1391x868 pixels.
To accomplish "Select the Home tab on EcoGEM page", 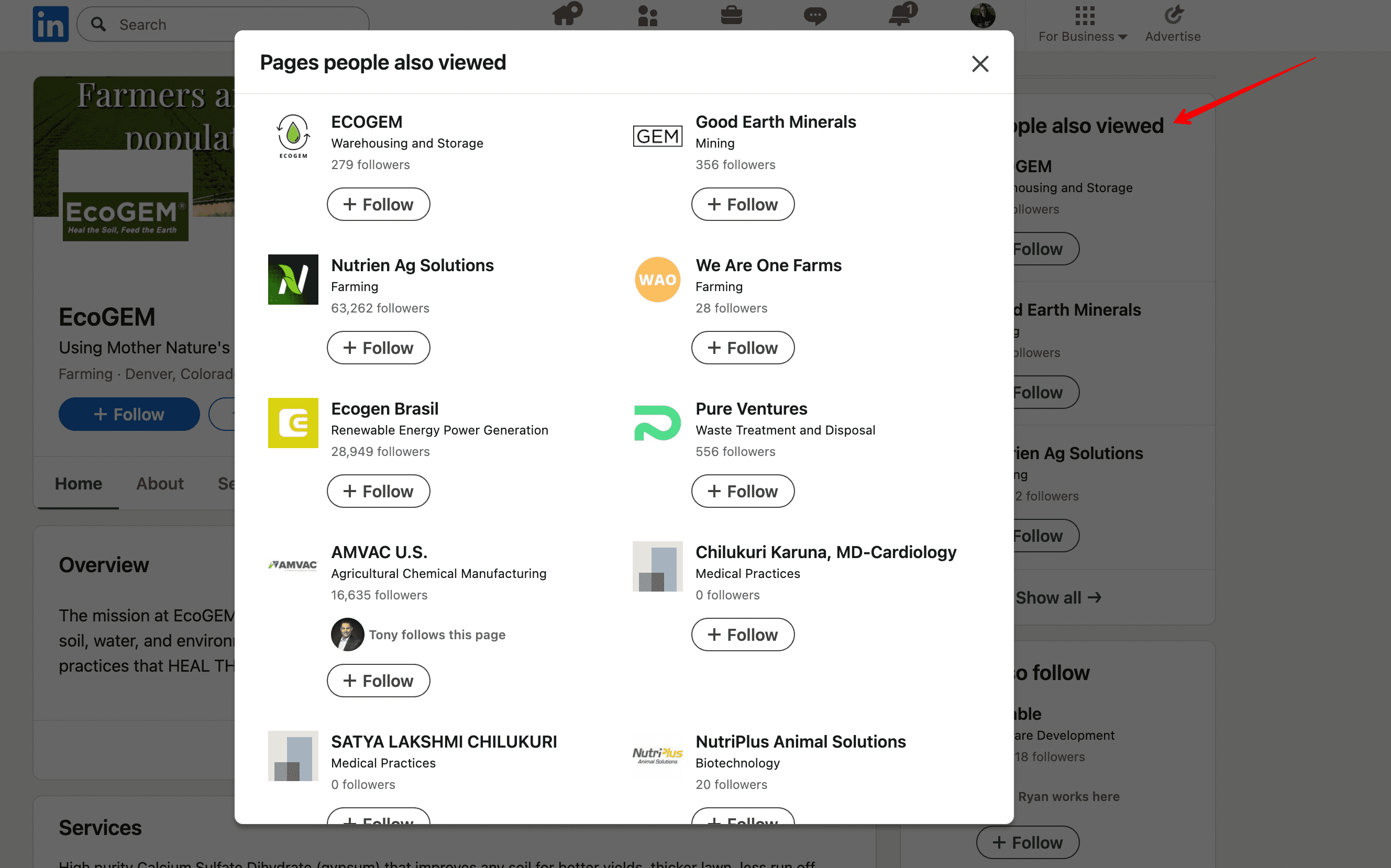I will [78, 483].
